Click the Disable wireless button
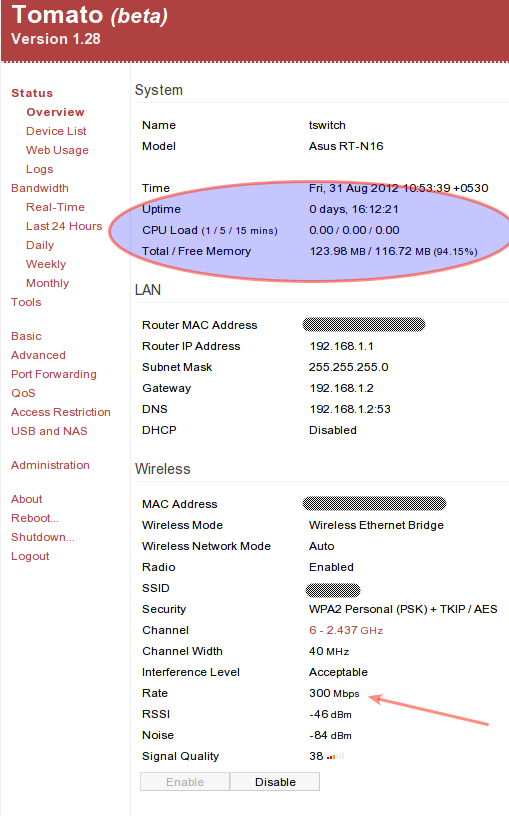Screen dimensions: 509x816 coord(275,782)
